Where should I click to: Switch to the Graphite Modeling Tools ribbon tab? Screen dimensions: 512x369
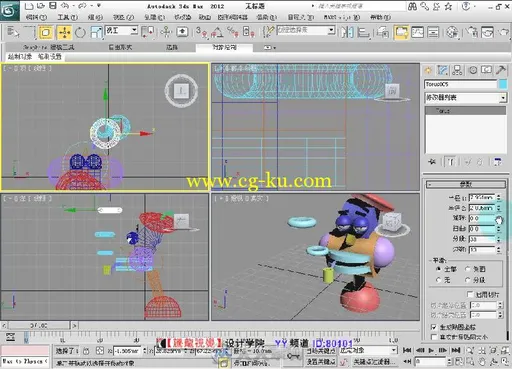(x=49, y=47)
